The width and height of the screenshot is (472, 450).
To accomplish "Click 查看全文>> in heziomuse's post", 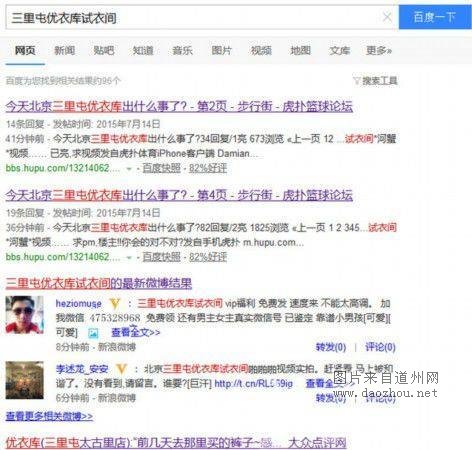I will (x=135, y=332).
